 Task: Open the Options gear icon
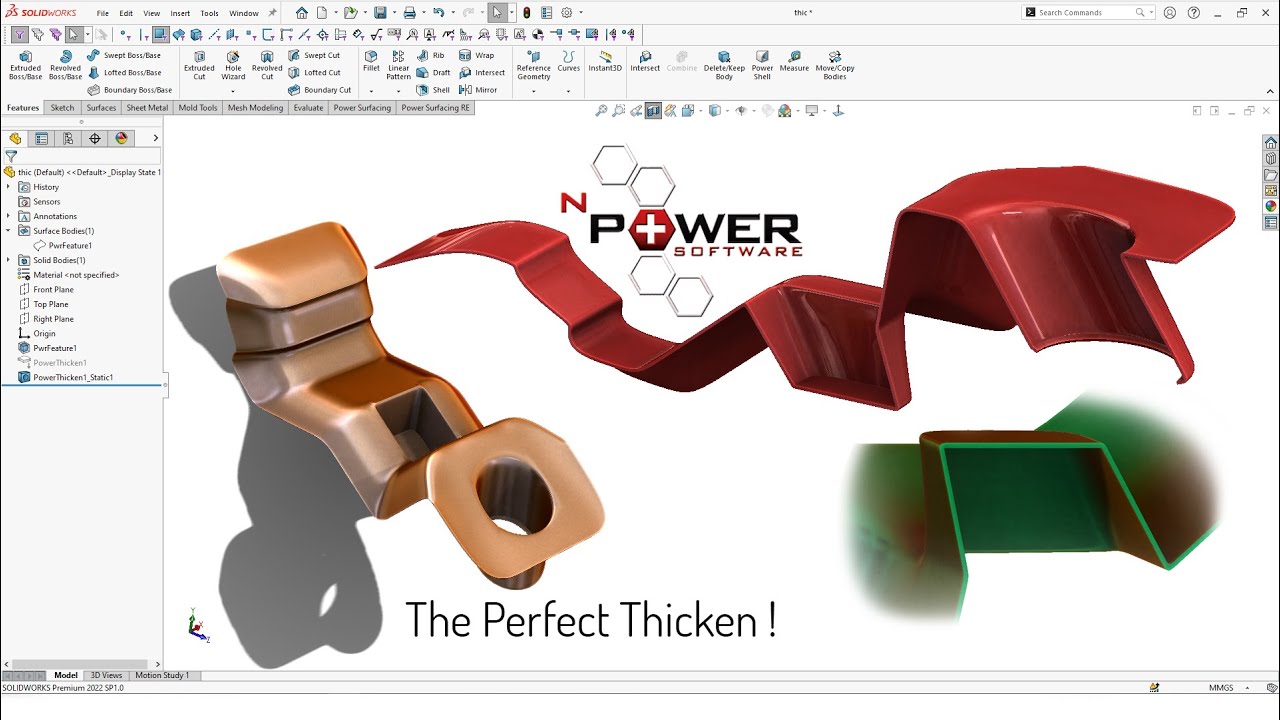pyautogui.click(x=567, y=13)
